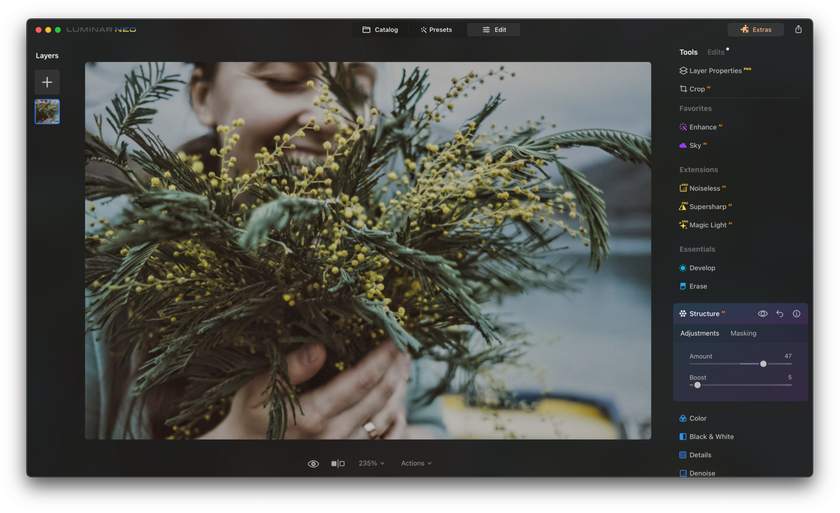Open the Layer Properties tool icon
This screenshot has width=840, height=513.
pos(683,71)
